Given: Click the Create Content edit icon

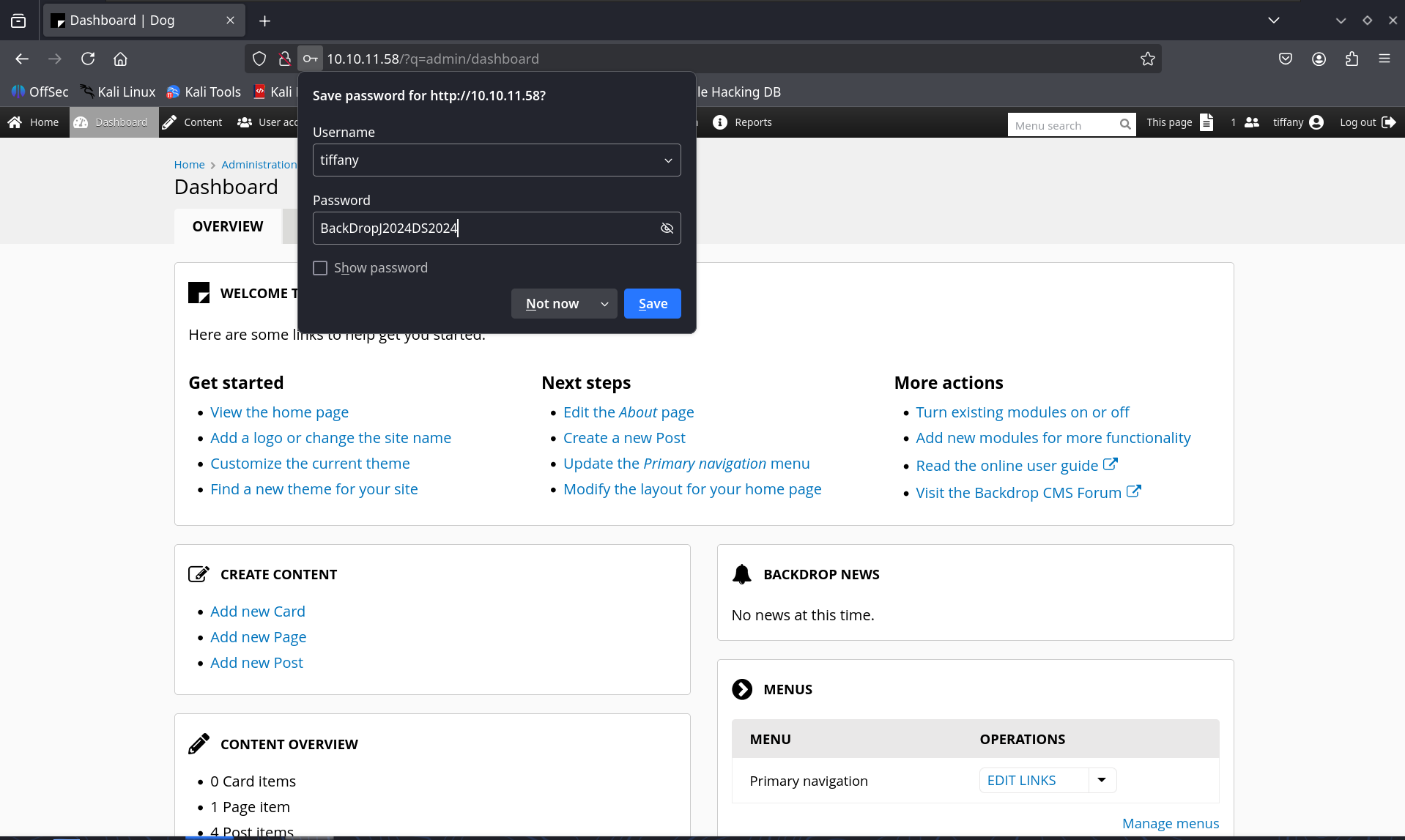Looking at the screenshot, I should coord(199,574).
